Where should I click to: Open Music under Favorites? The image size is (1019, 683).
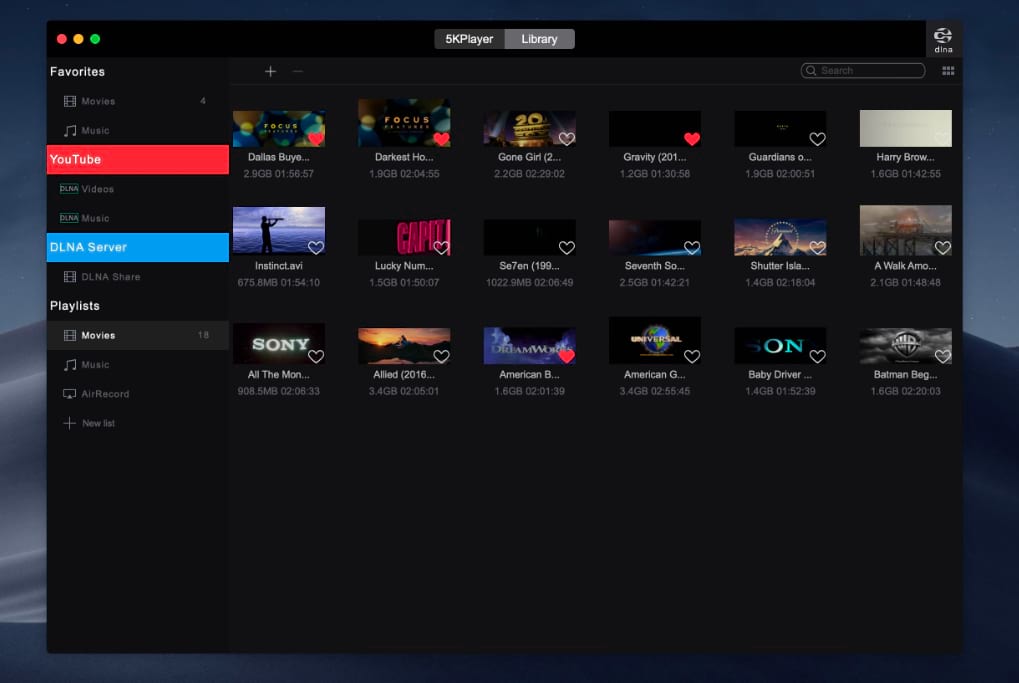click(138, 130)
